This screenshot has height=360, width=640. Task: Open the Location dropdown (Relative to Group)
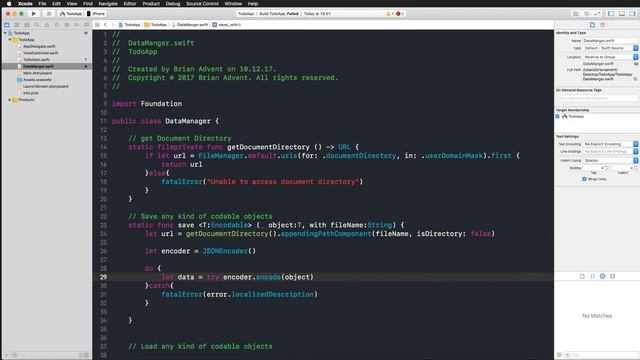(610, 57)
